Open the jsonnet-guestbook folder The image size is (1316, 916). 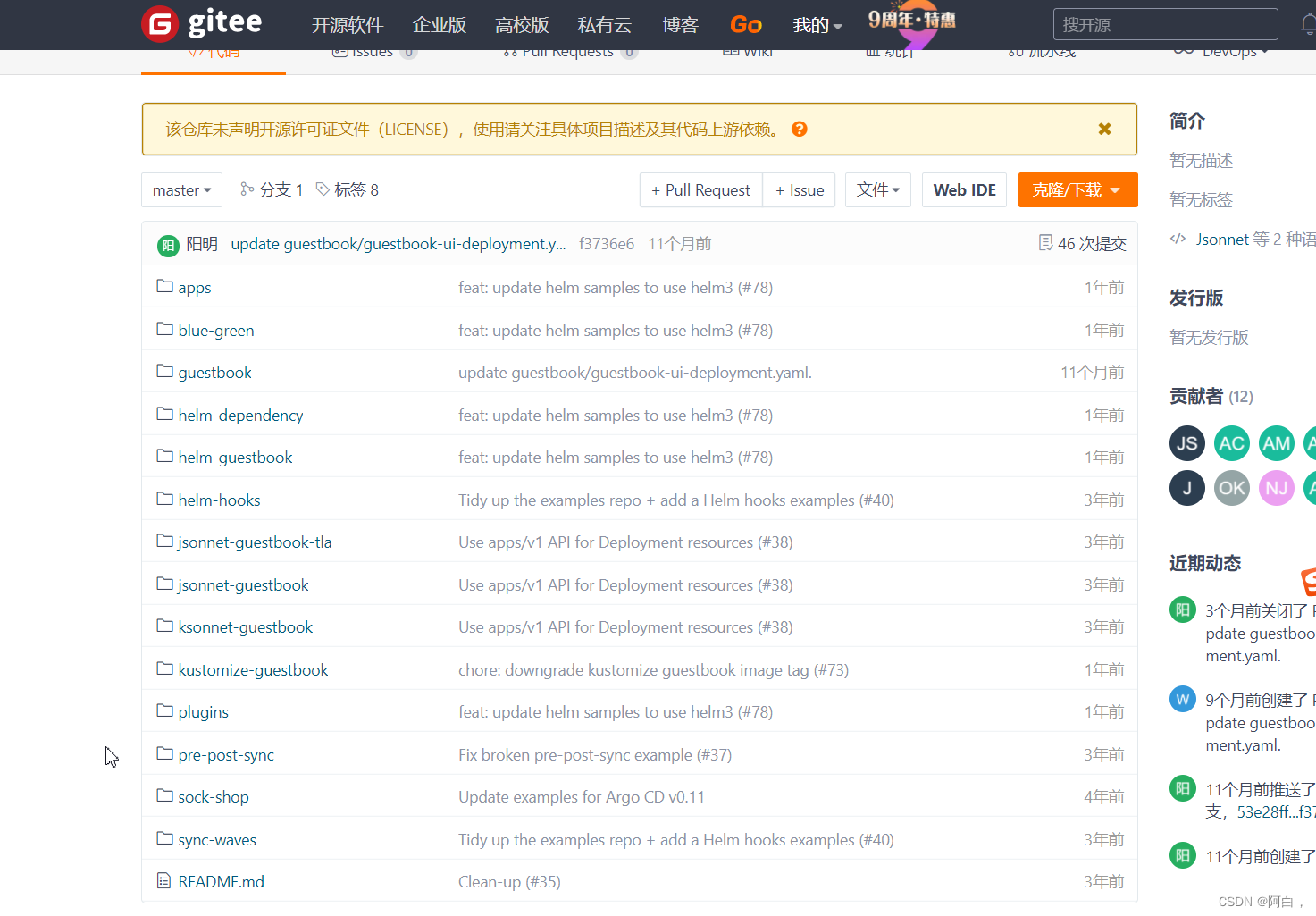(243, 584)
